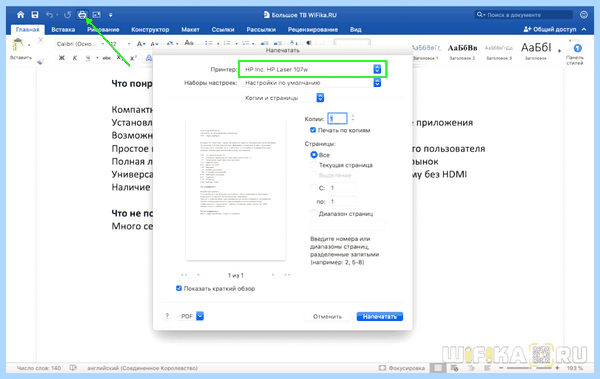
Task: Click the copies stepper arrows
Action: pyautogui.click(x=353, y=118)
